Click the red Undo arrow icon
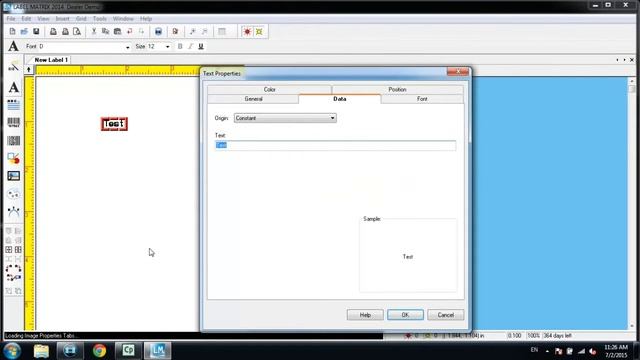 pos(129,31)
